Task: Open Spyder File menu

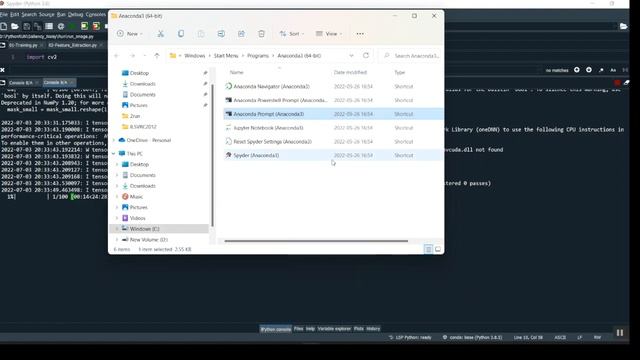Action: pos(4,14)
